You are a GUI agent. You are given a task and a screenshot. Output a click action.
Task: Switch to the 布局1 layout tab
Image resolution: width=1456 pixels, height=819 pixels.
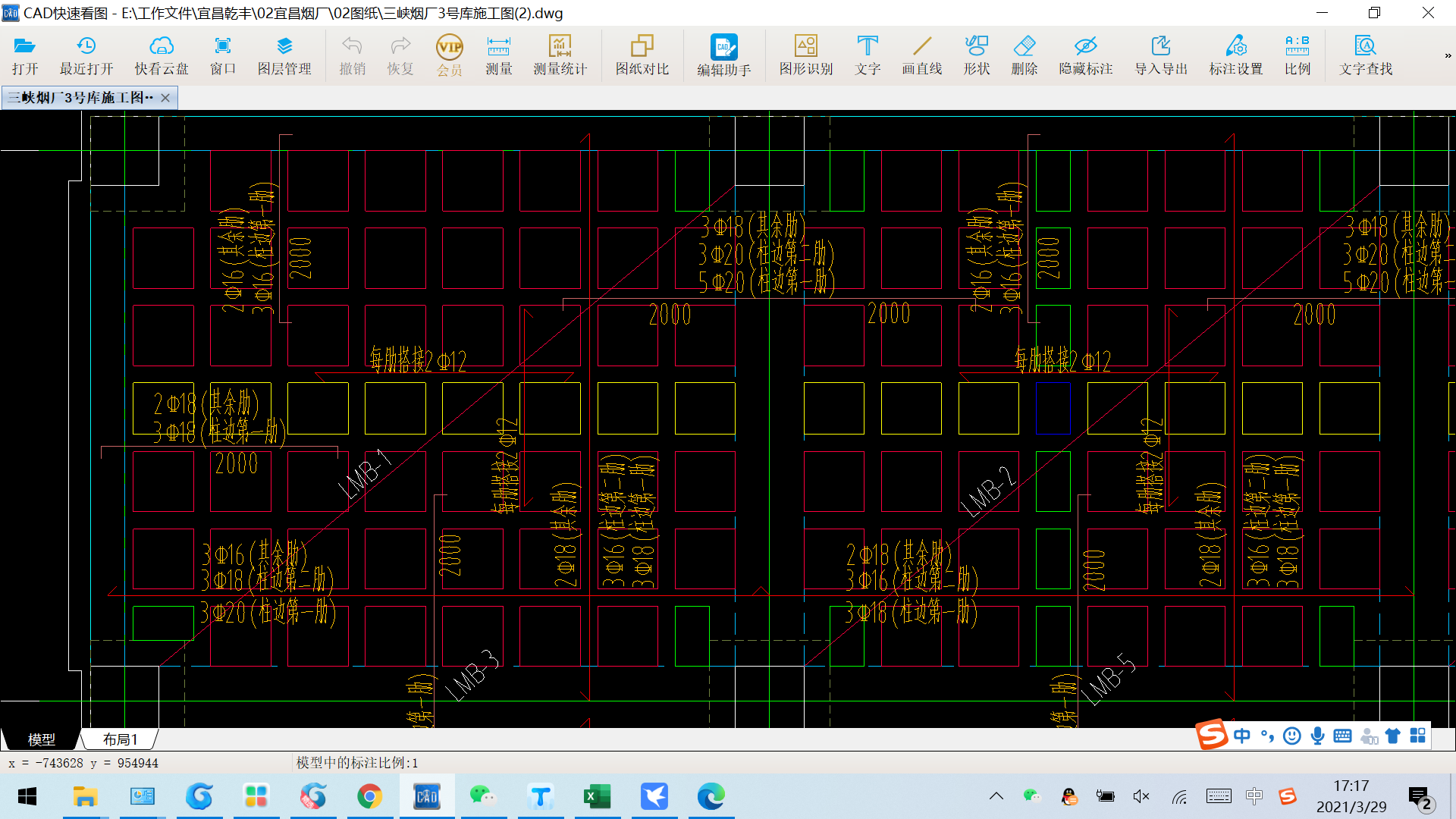[120, 739]
